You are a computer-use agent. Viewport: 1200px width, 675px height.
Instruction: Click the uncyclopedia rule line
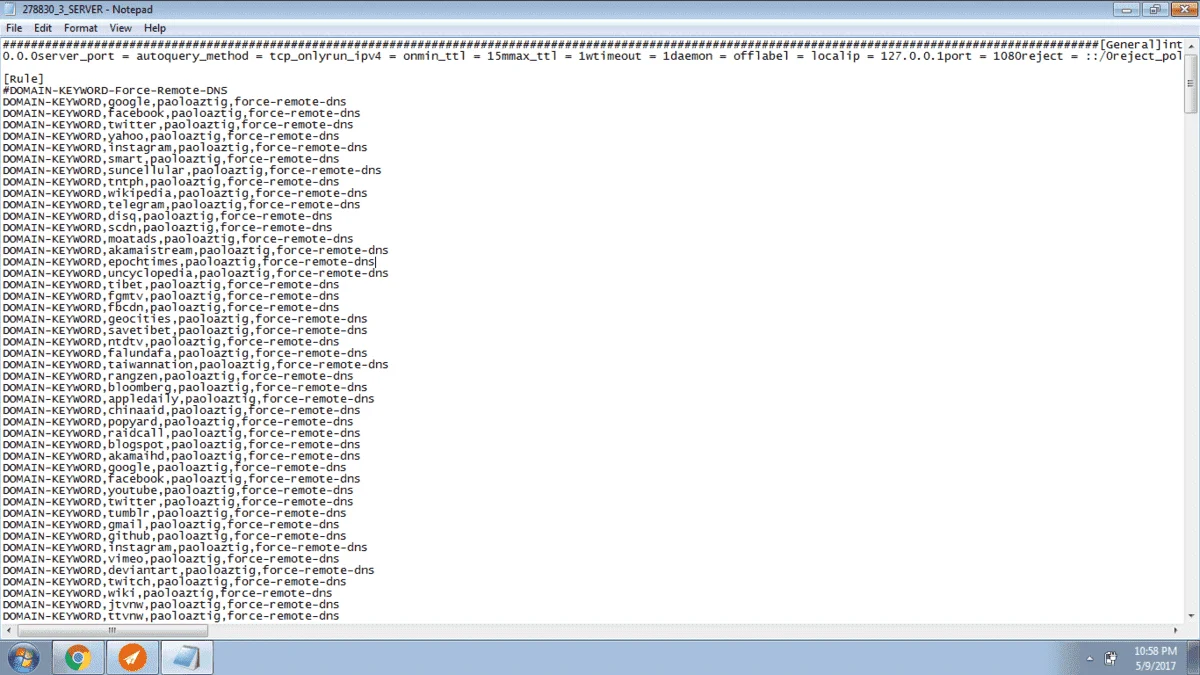point(195,273)
